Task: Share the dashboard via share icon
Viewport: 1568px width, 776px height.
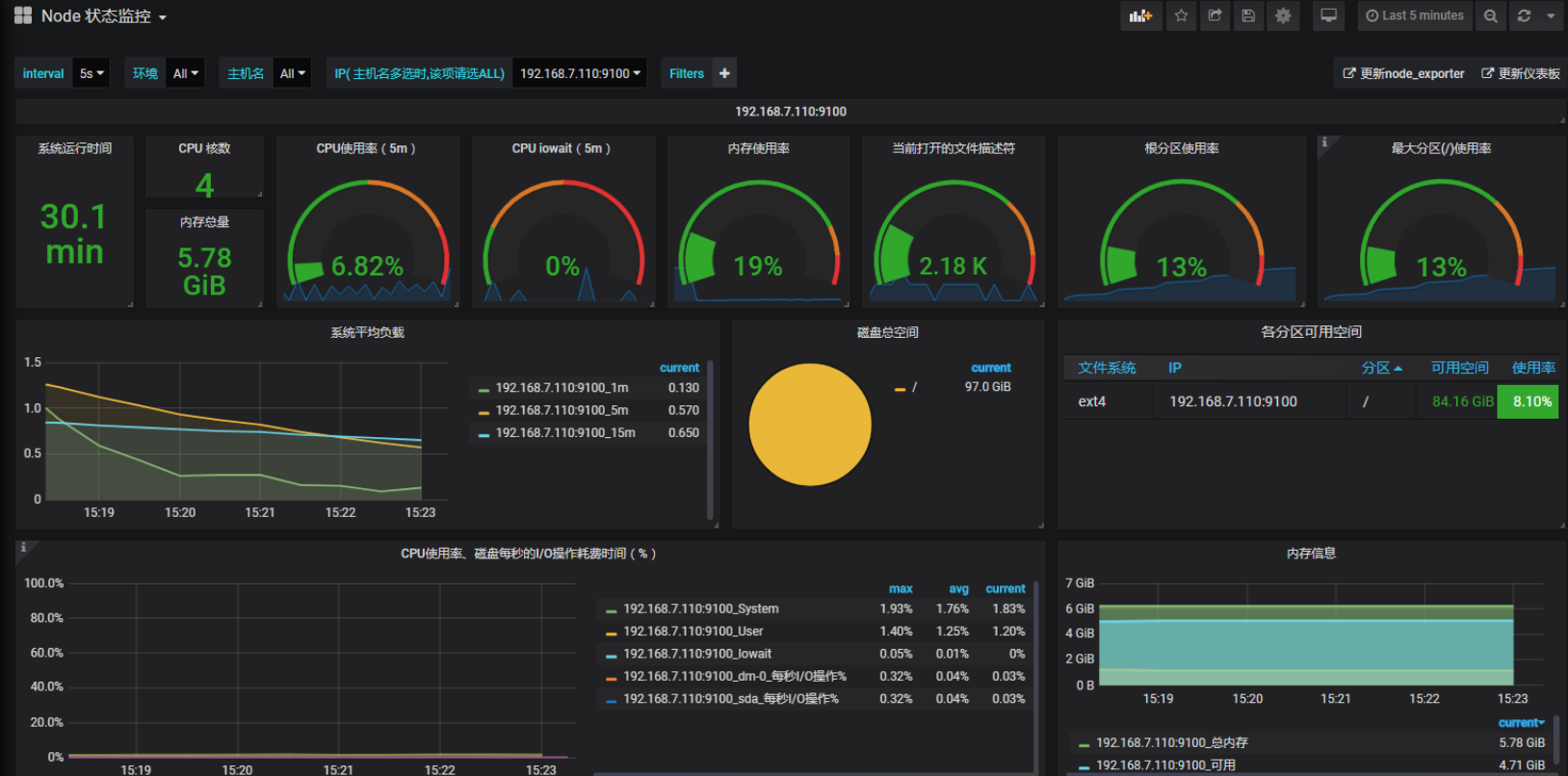Action: tap(1215, 15)
